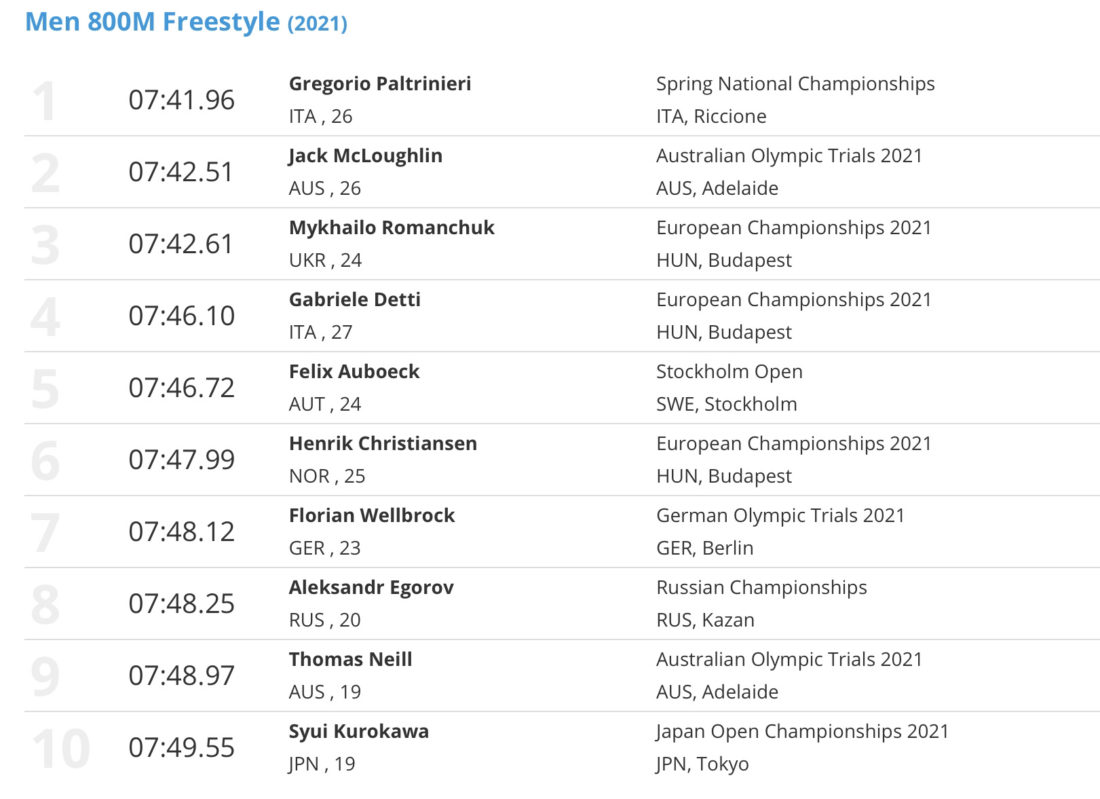This screenshot has height=799, width=1100.
Task: Select the top time 07:41.96
Action: [181, 100]
